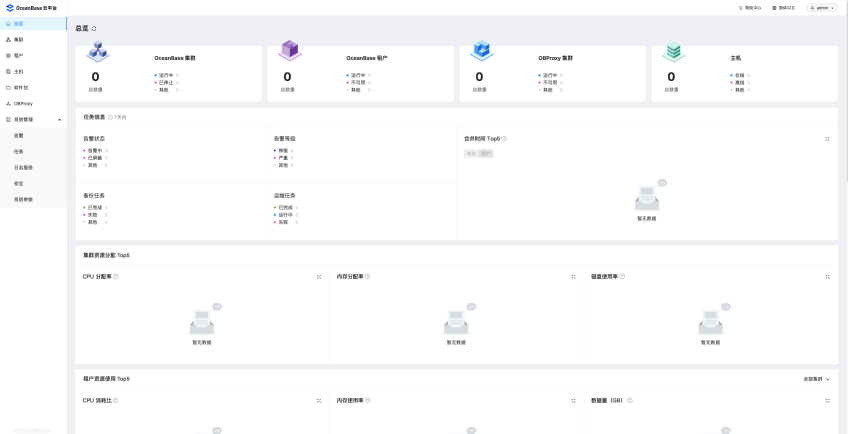This screenshot has height=434, width=848.
Task: Click the home icon beside 总览
Action: [x=8, y=24]
